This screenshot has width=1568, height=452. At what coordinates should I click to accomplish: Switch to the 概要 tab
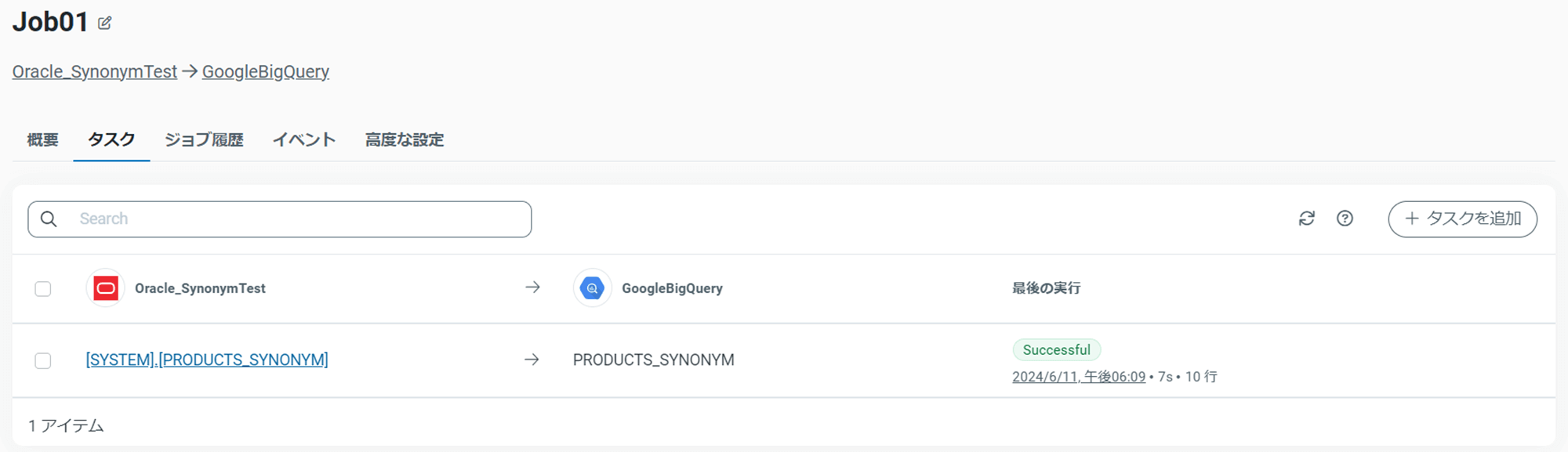42,140
